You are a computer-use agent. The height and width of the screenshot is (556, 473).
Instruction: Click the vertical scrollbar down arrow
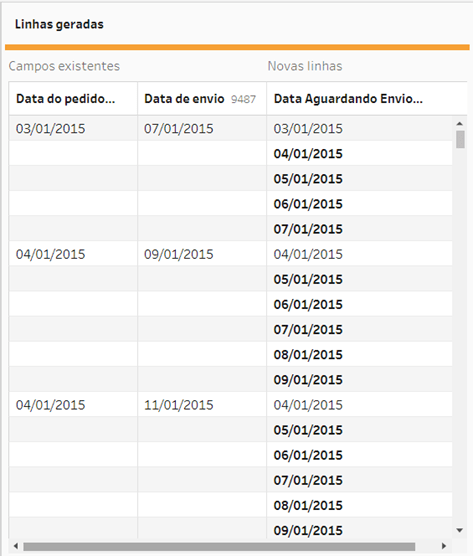point(460,530)
